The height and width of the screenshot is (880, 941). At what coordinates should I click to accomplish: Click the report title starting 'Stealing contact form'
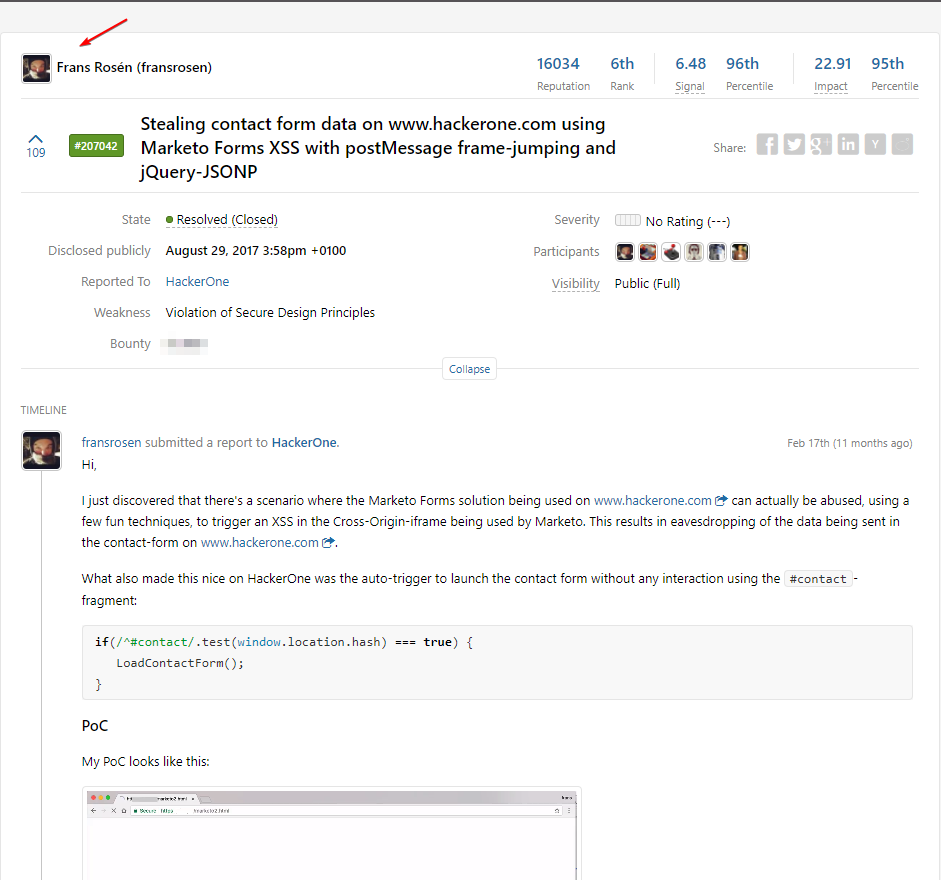pyautogui.click(x=378, y=148)
